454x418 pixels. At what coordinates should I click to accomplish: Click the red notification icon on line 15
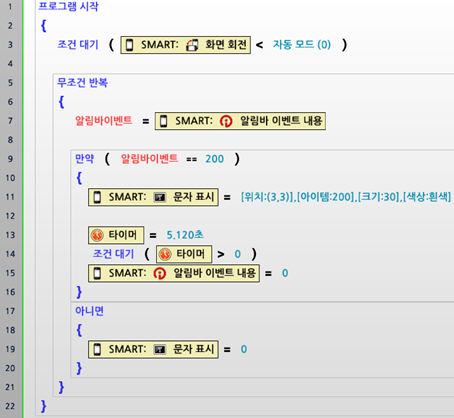click(x=159, y=273)
